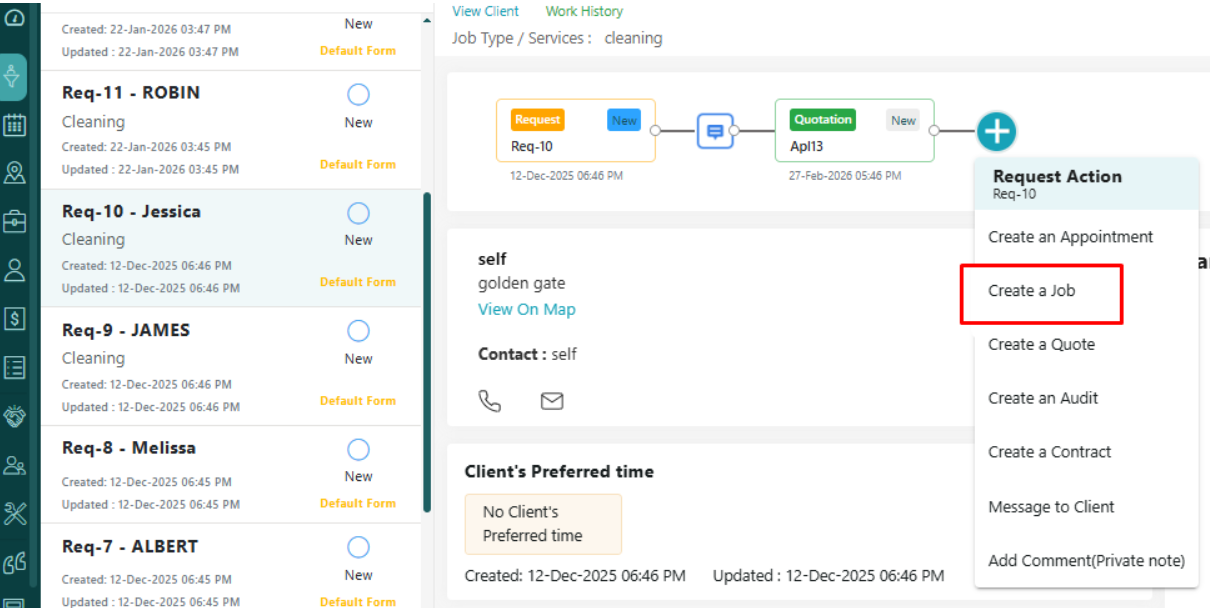Click the envelope email icon under Contact
1210x608 pixels.
coord(552,401)
